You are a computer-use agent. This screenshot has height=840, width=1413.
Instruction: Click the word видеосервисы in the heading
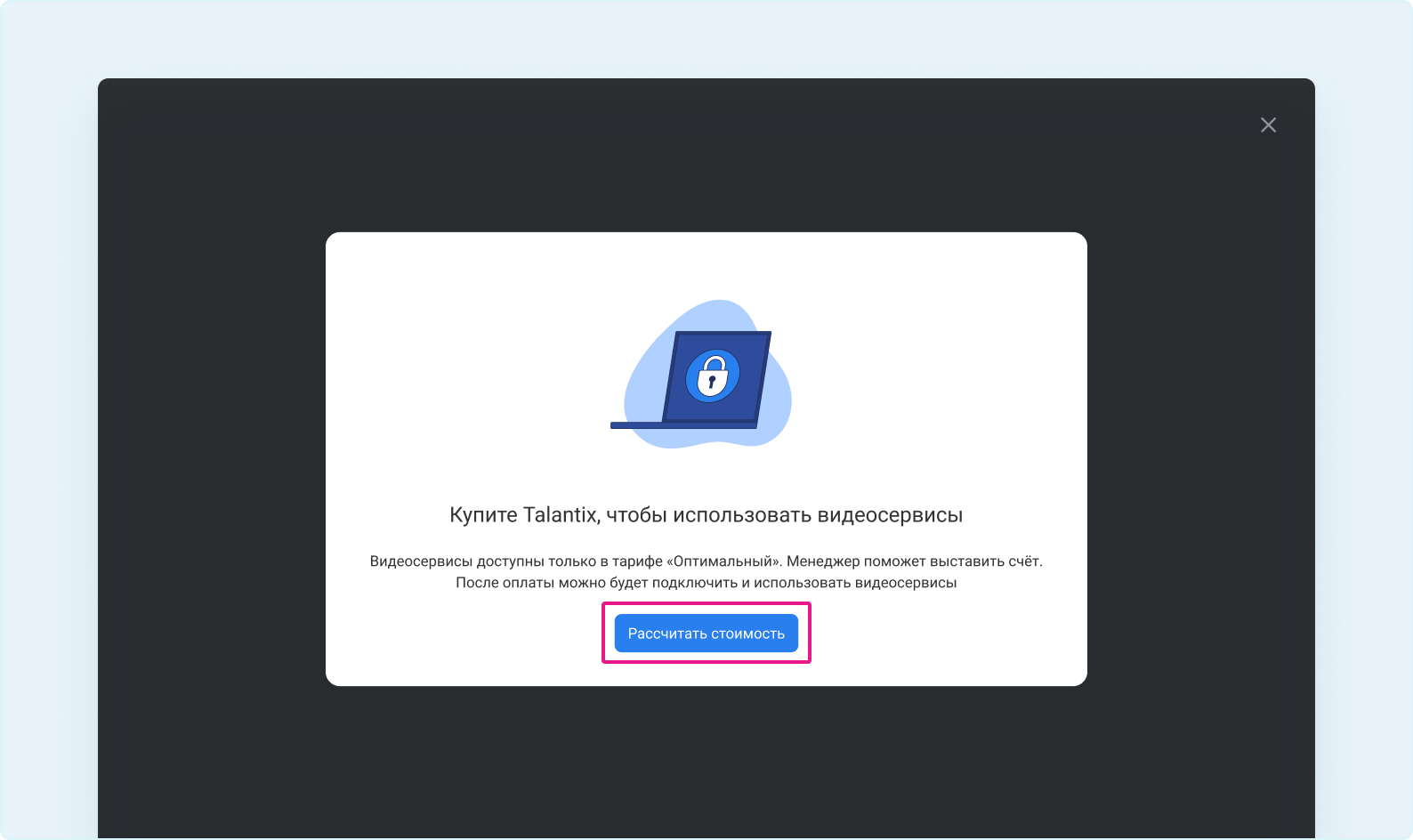click(890, 515)
